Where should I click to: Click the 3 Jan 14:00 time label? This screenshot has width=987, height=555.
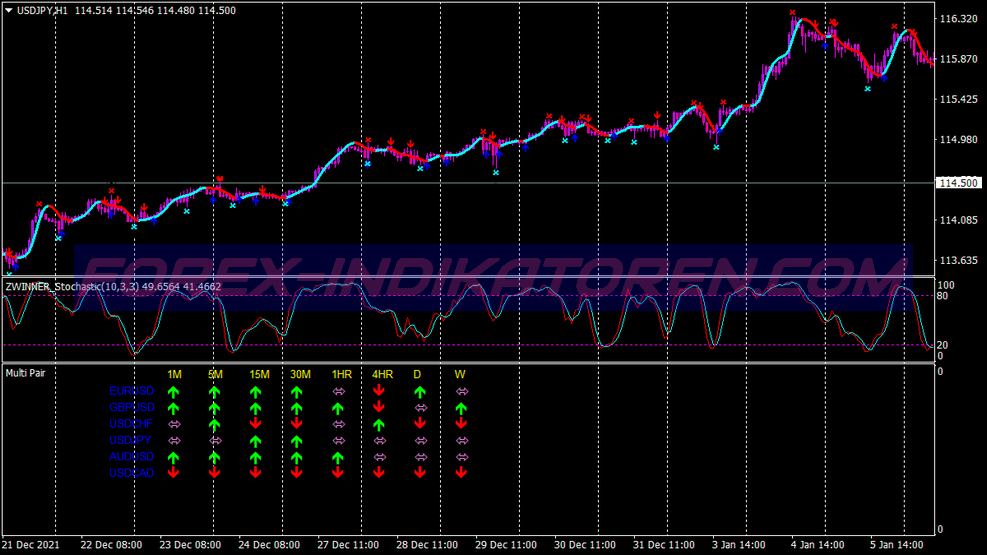click(x=738, y=545)
